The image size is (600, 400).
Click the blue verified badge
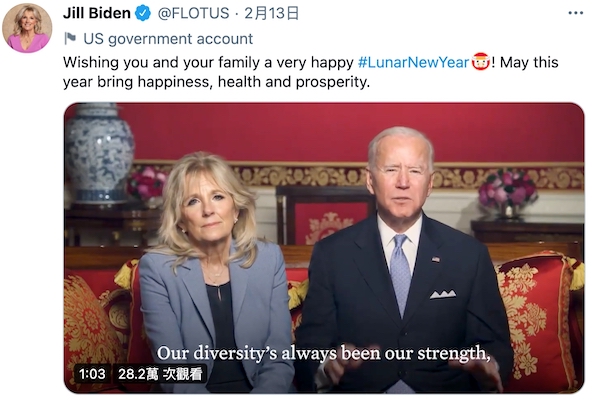pos(143,14)
